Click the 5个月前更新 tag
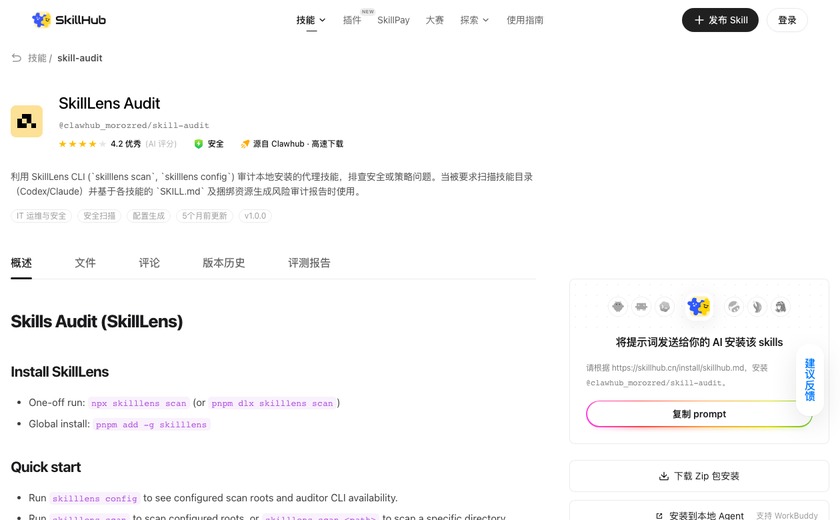This screenshot has width=840, height=520. [205, 216]
